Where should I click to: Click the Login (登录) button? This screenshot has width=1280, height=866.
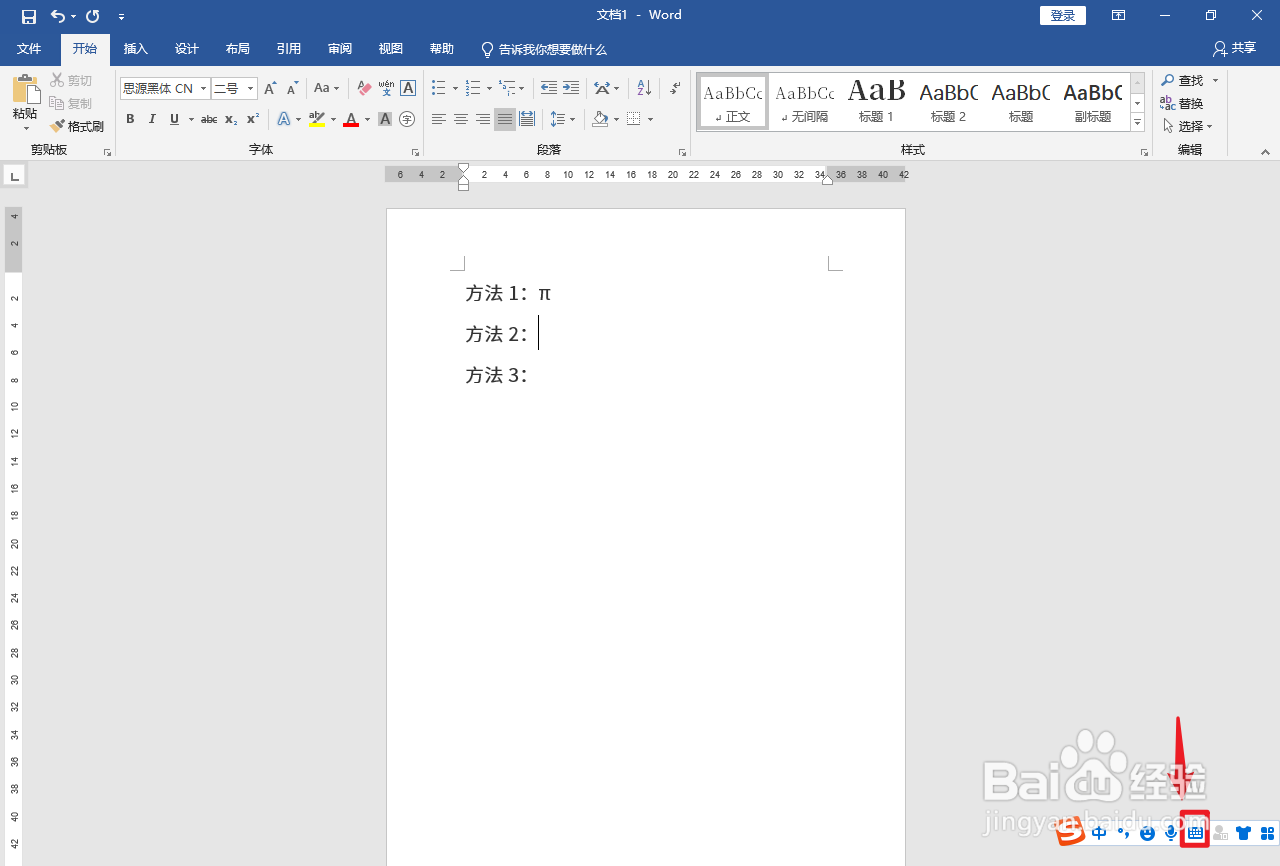coord(1063,15)
